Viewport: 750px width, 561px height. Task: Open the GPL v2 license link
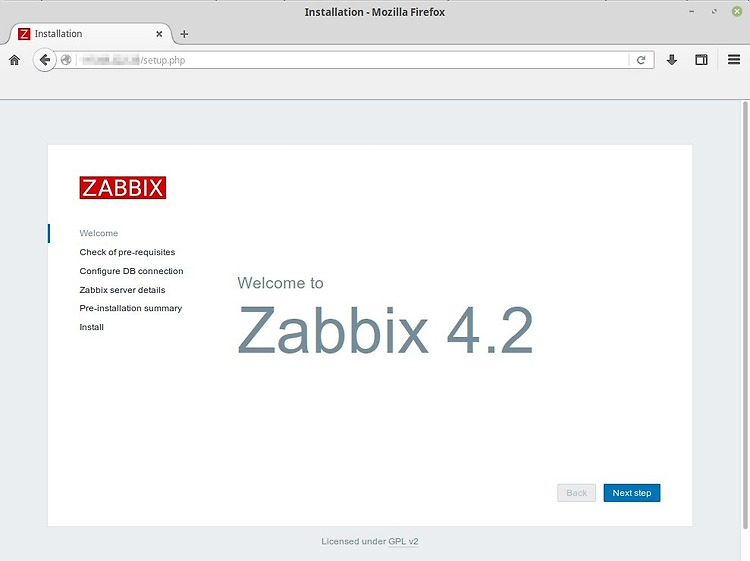403,541
